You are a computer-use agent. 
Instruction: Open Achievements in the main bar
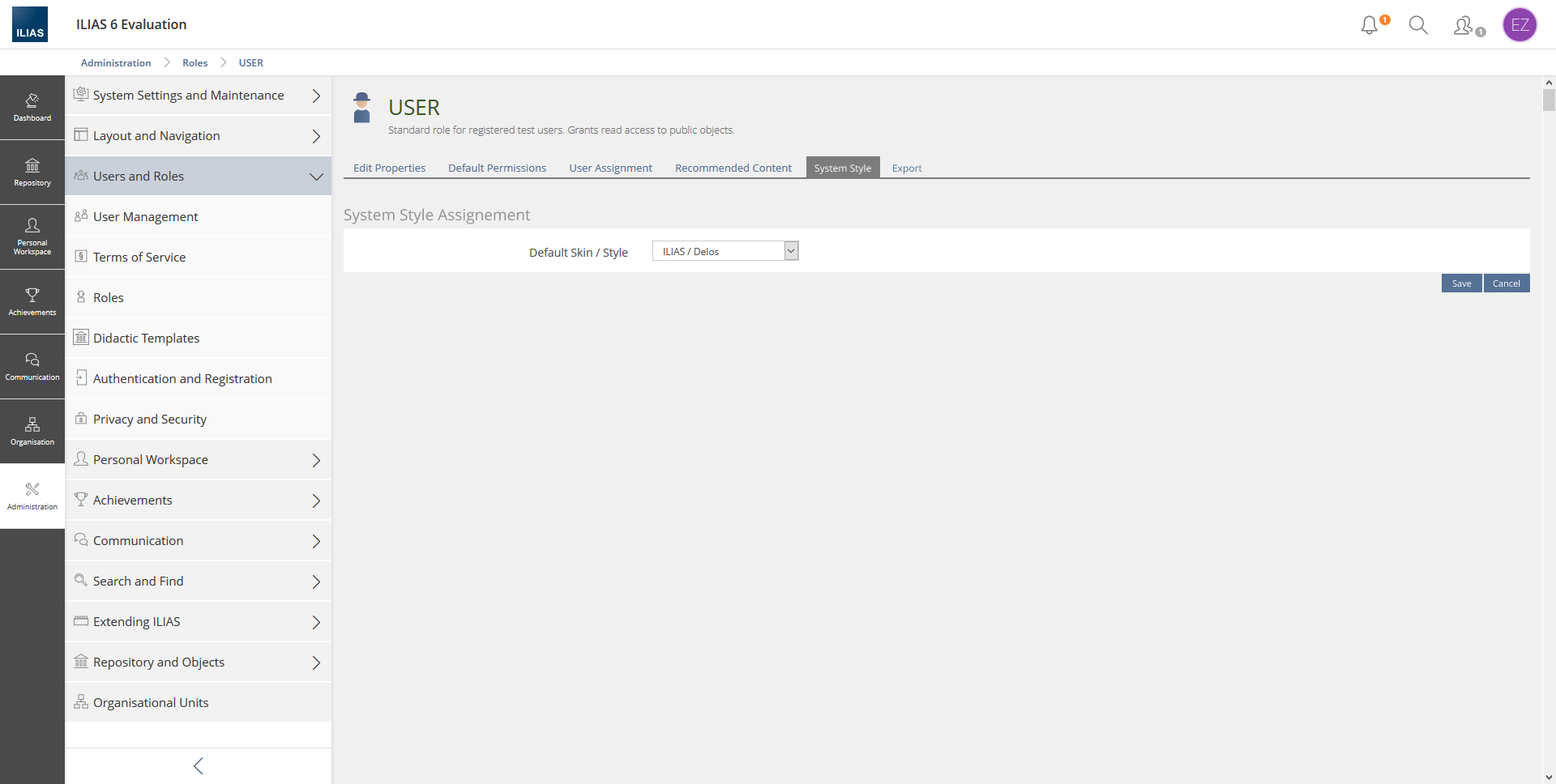(x=32, y=302)
